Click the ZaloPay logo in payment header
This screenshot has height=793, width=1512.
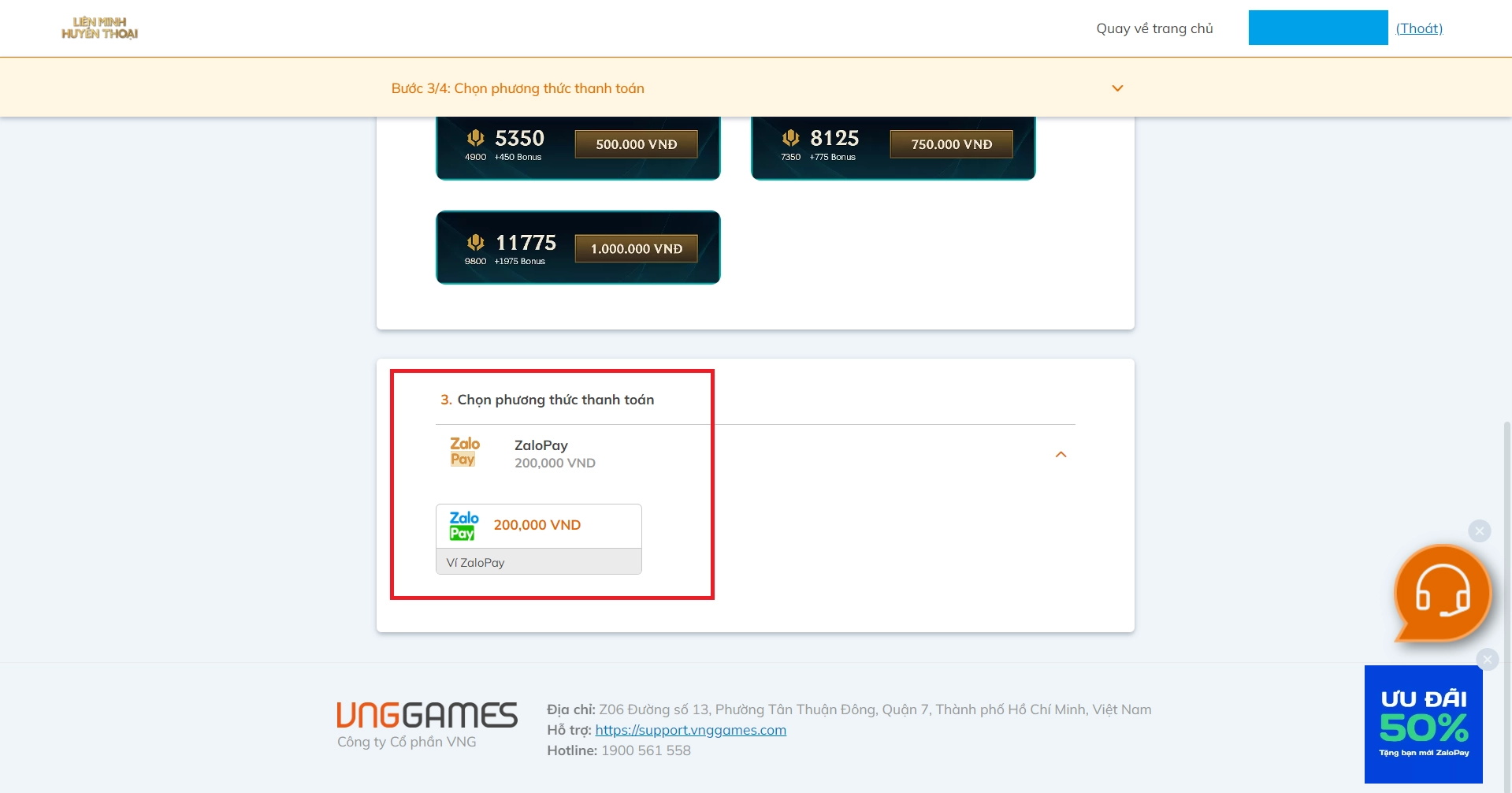pos(464,452)
